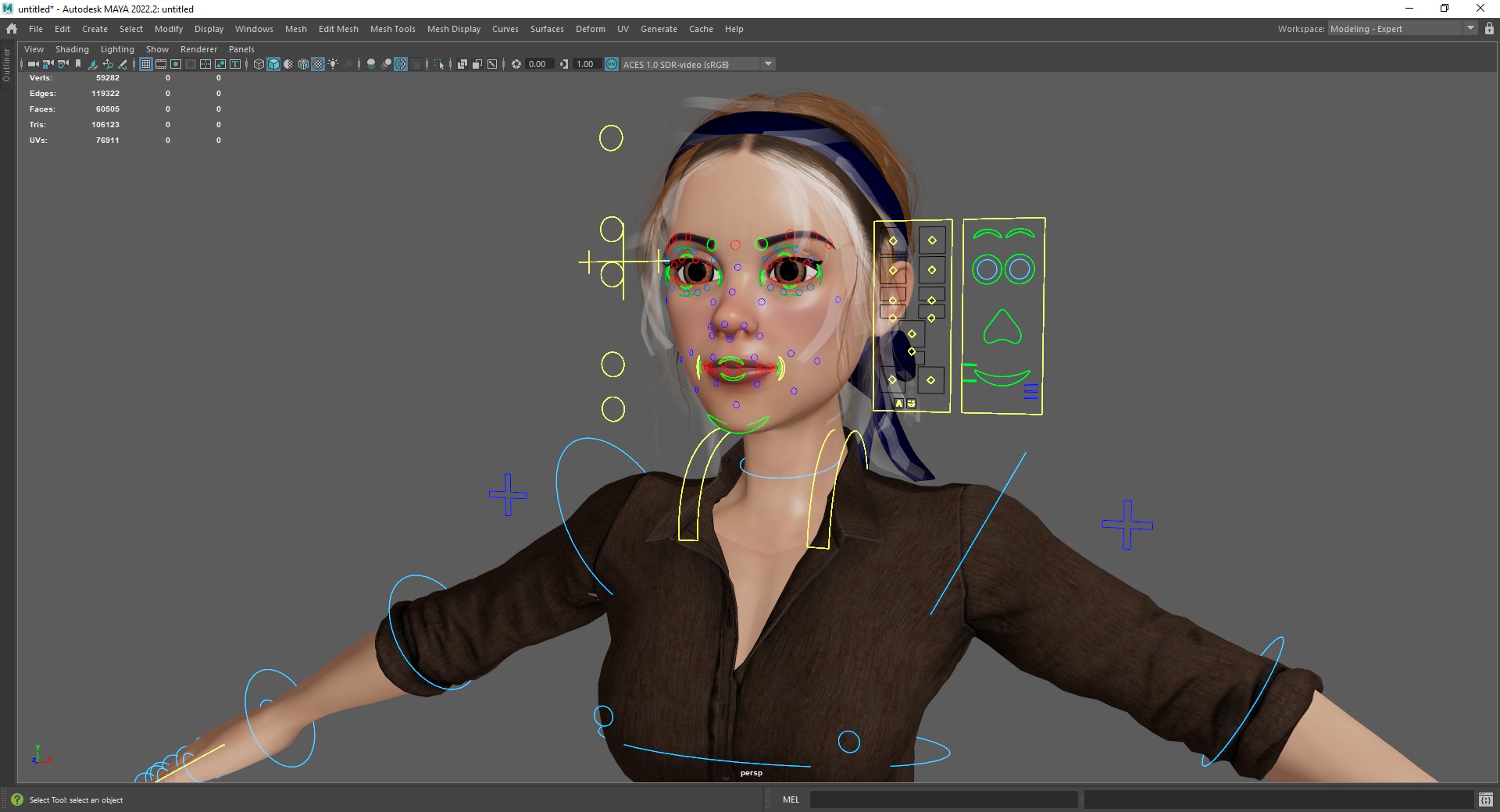This screenshot has width=1500, height=812.
Task: Open the Curves menu
Action: click(x=505, y=29)
